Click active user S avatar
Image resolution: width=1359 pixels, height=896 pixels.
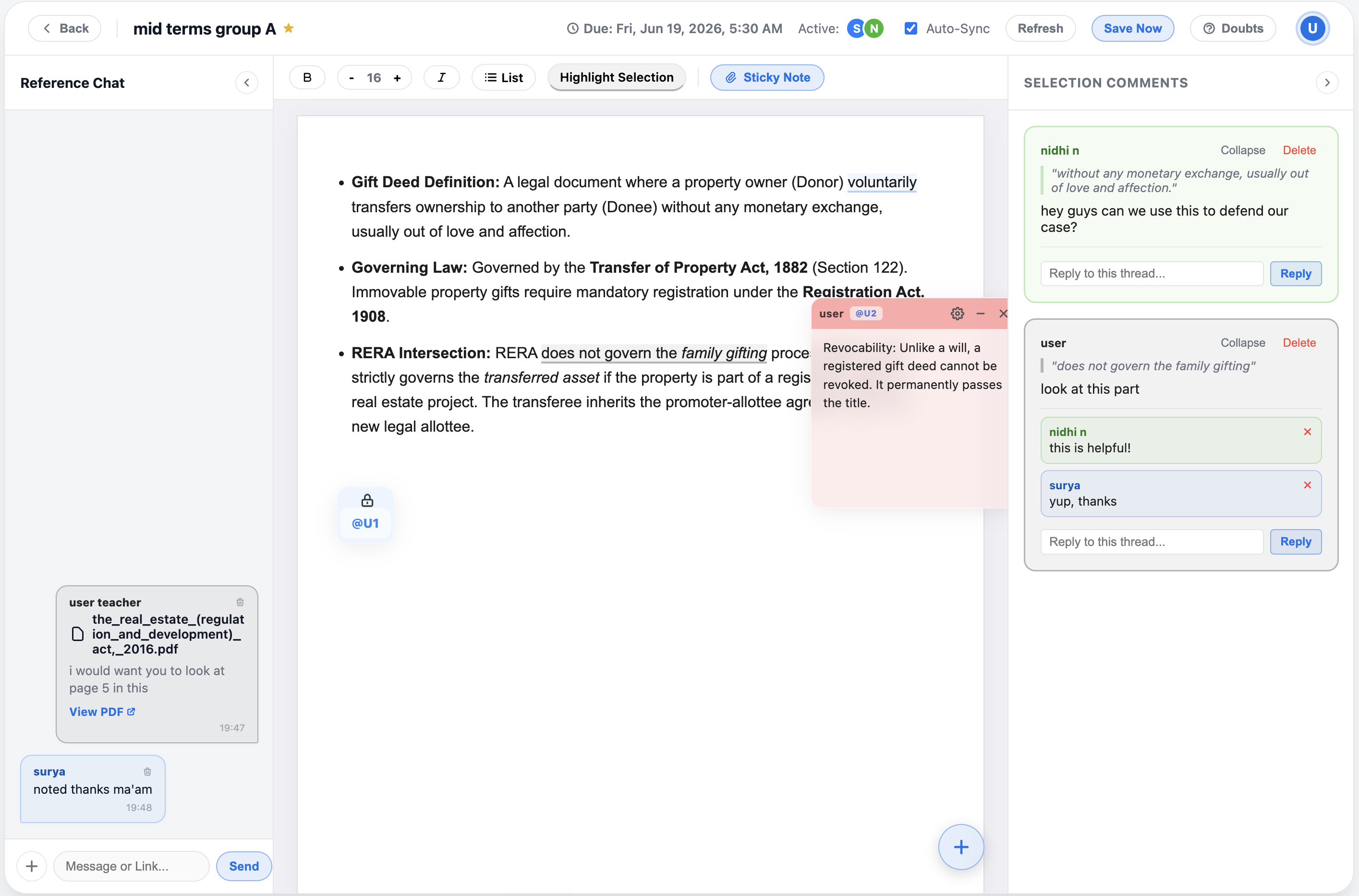pos(856,29)
